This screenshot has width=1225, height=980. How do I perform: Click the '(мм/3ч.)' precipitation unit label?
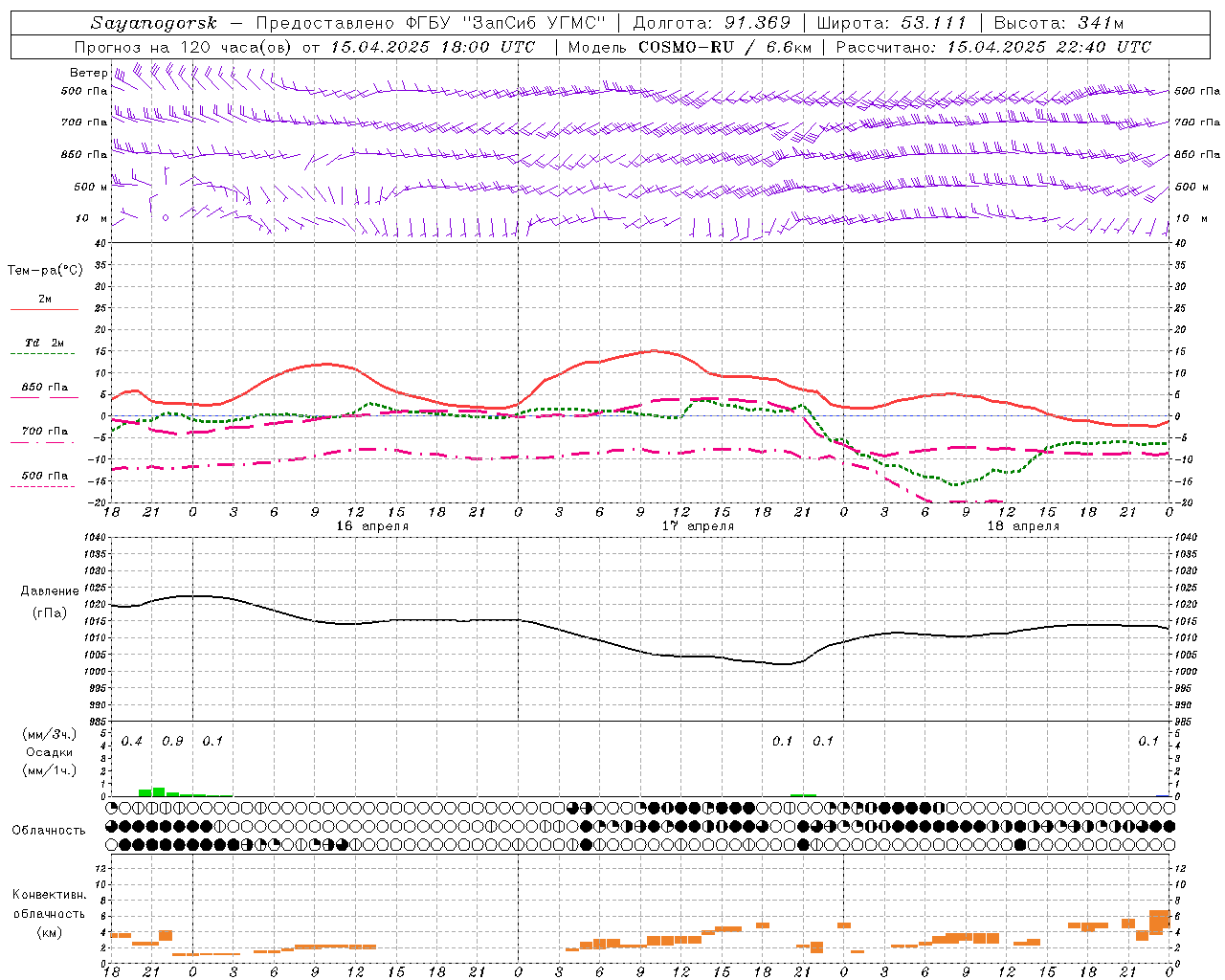click(49, 734)
